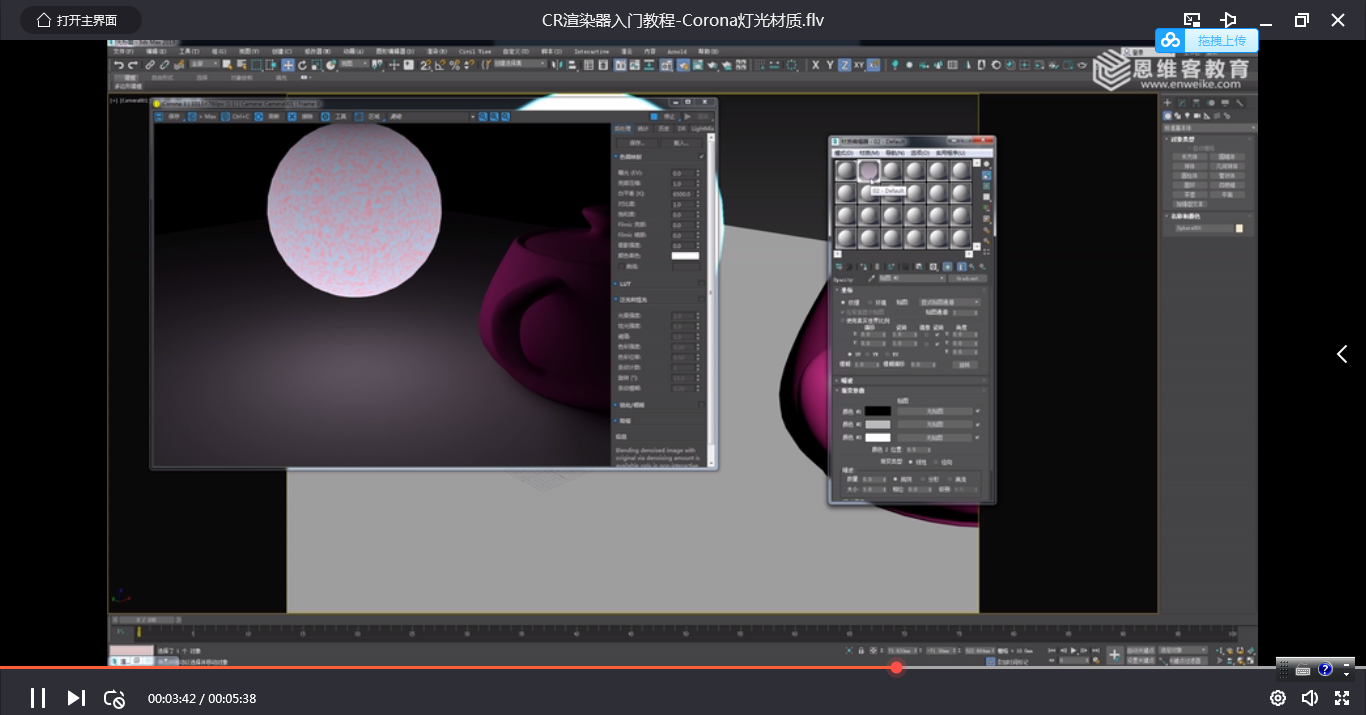The image size is (1366, 715).
Task: Open the Material menu in material editor
Action: (x=869, y=153)
